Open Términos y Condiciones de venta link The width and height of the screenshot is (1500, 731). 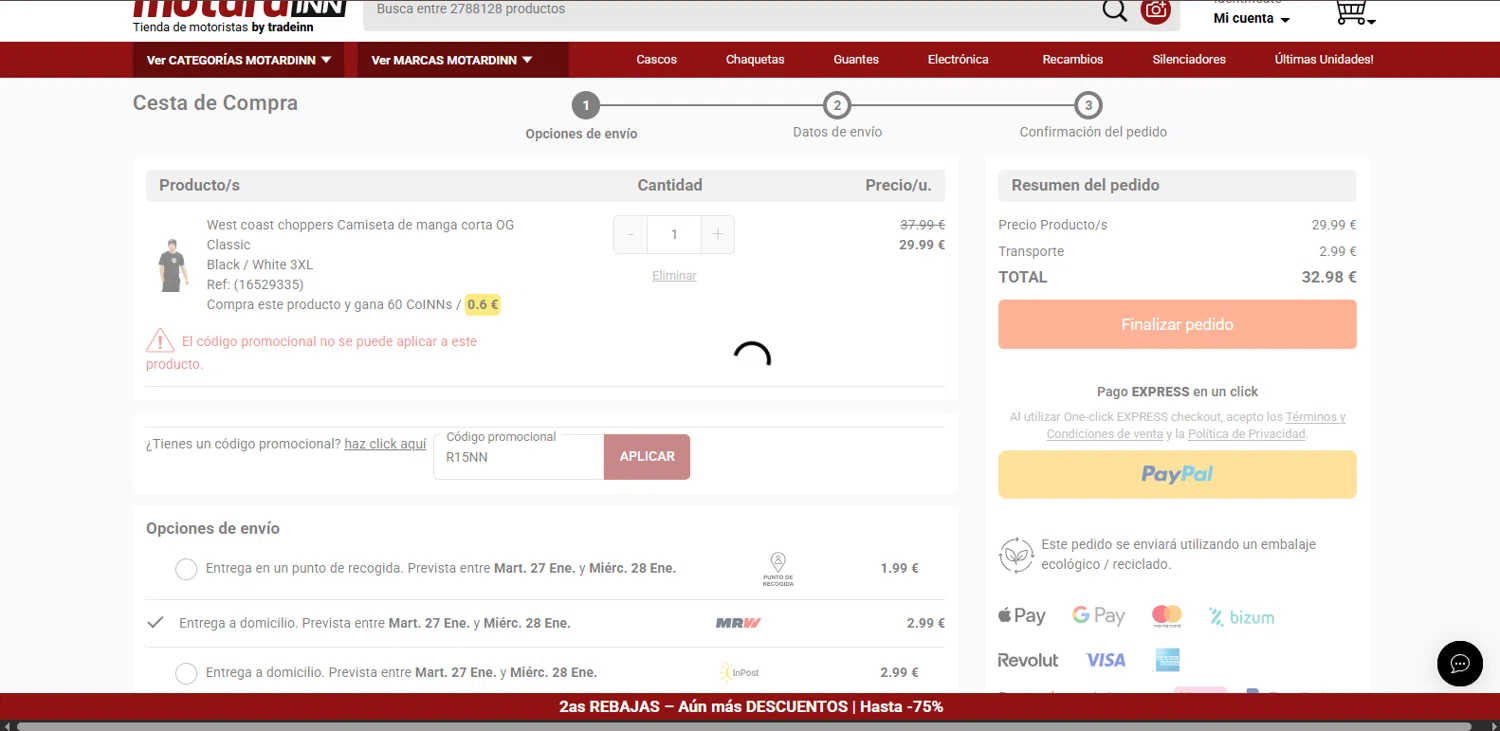coord(1196,426)
